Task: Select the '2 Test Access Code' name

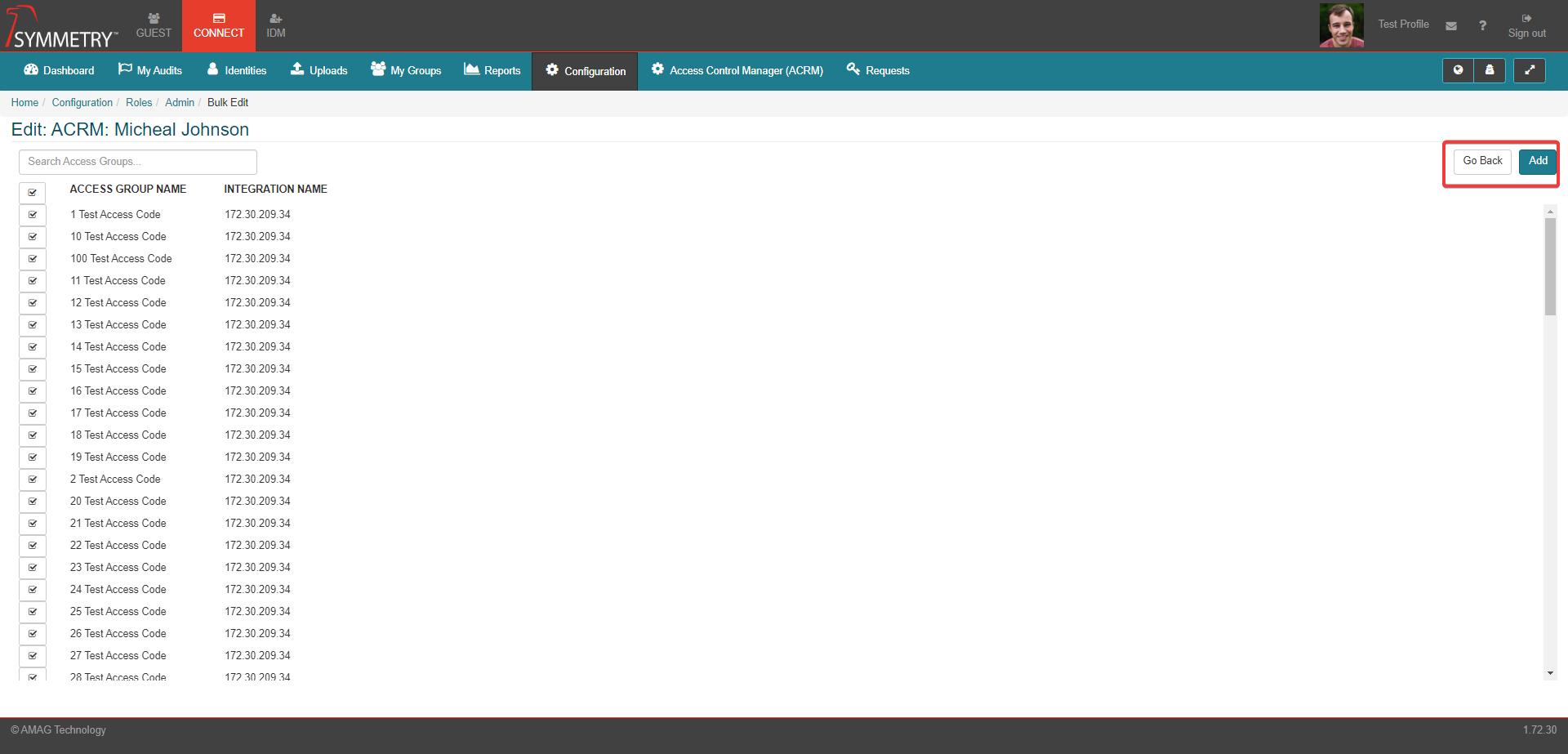Action: click(115, 480)
